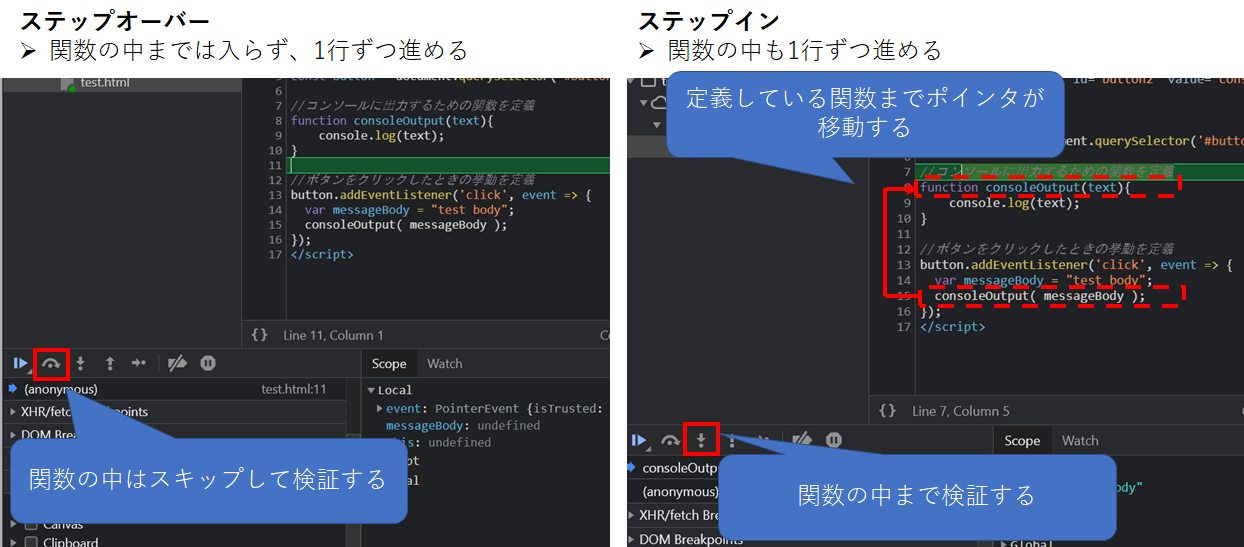
Task: Click the 'Line 7, Column 5' status text
Action: [x=961, y=411]
